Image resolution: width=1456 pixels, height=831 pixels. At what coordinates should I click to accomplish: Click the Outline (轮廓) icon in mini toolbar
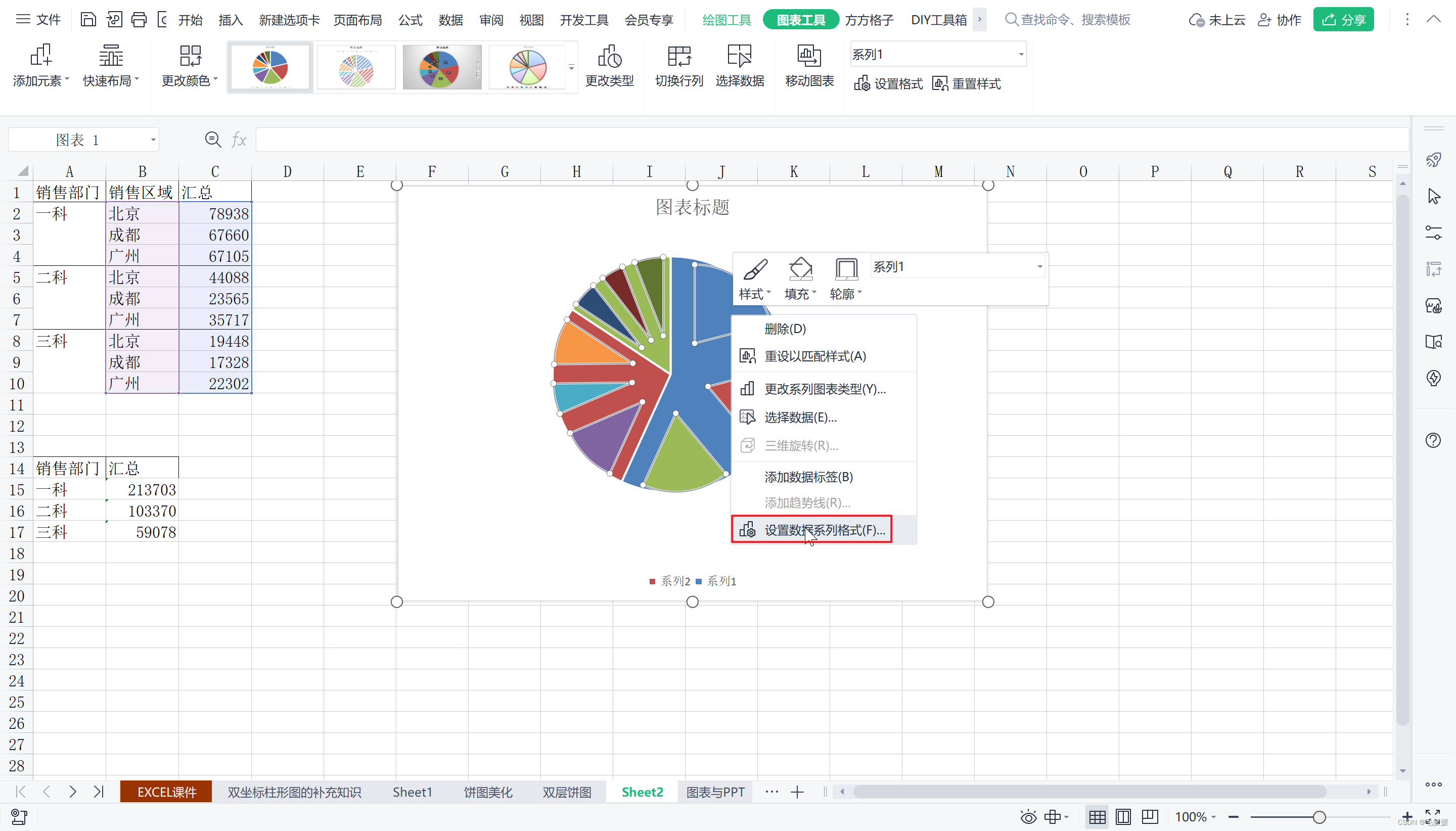[845, 269]
